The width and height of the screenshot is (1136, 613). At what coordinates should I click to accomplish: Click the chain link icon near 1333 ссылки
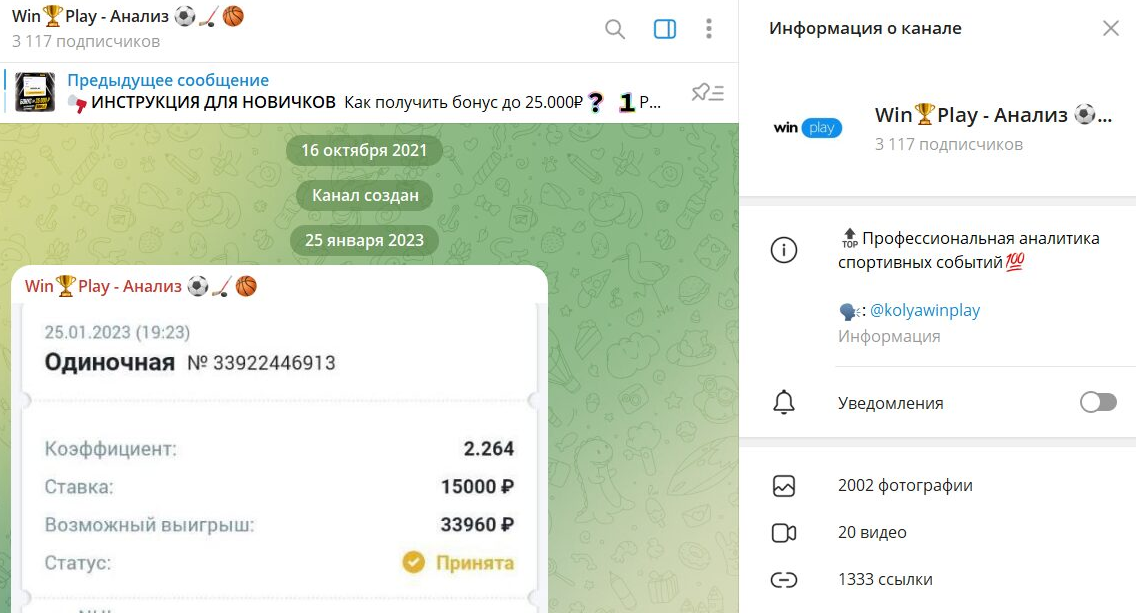[784, 579]
